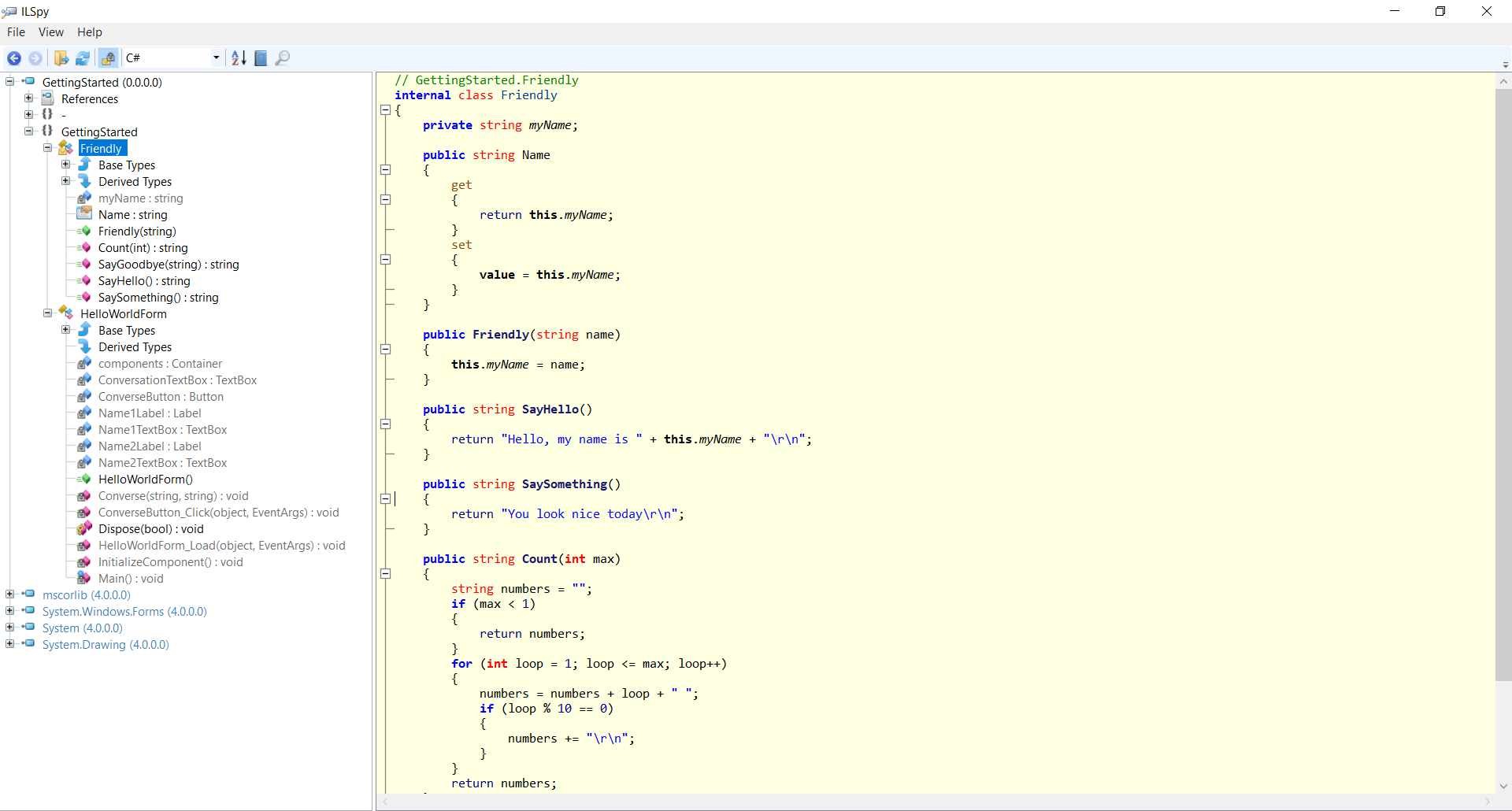Select Converse(string, string) : void
The height and width of the screenshot is (811, 1512).
(173, 496)
